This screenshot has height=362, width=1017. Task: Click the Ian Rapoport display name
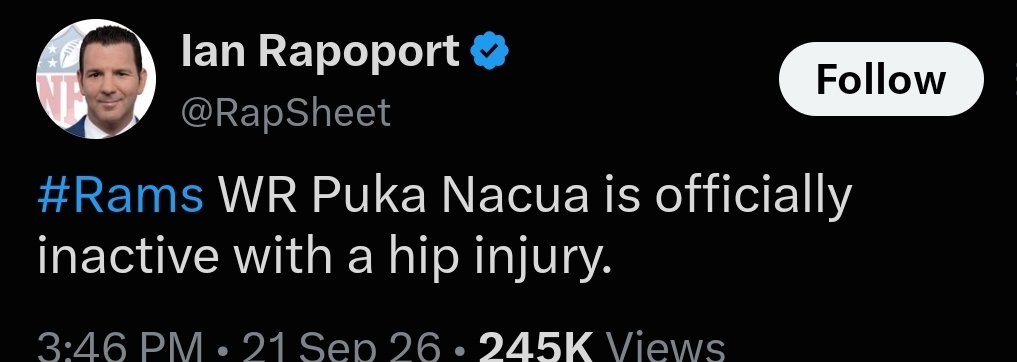point(320,52)
